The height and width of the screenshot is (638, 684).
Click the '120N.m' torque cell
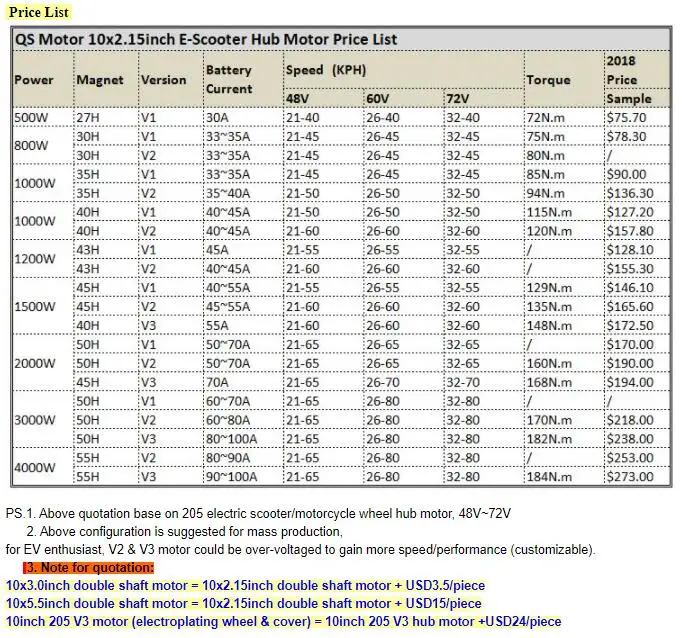click(x=549, y=231)
